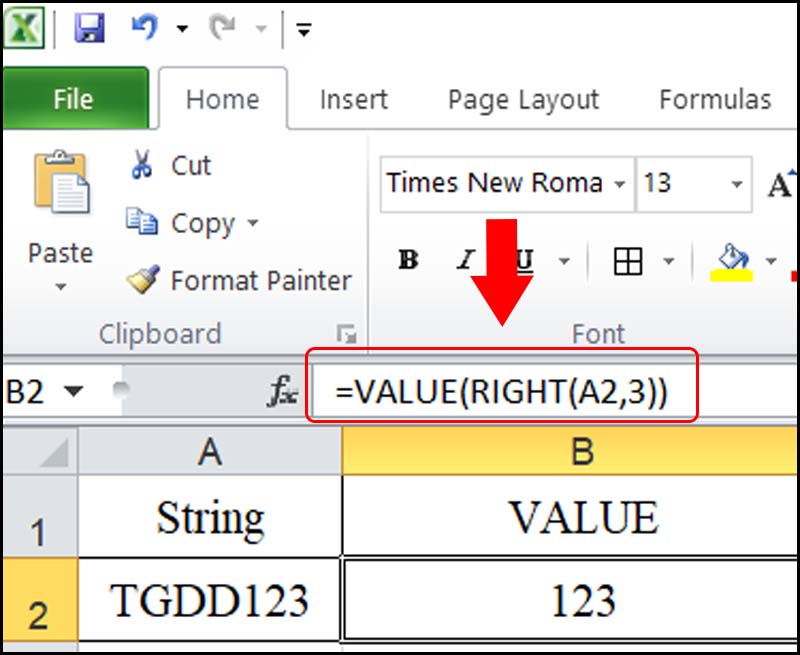Open the File tab
The height and width of the screenshot is (655, 800).
click(x=74, y=98)
